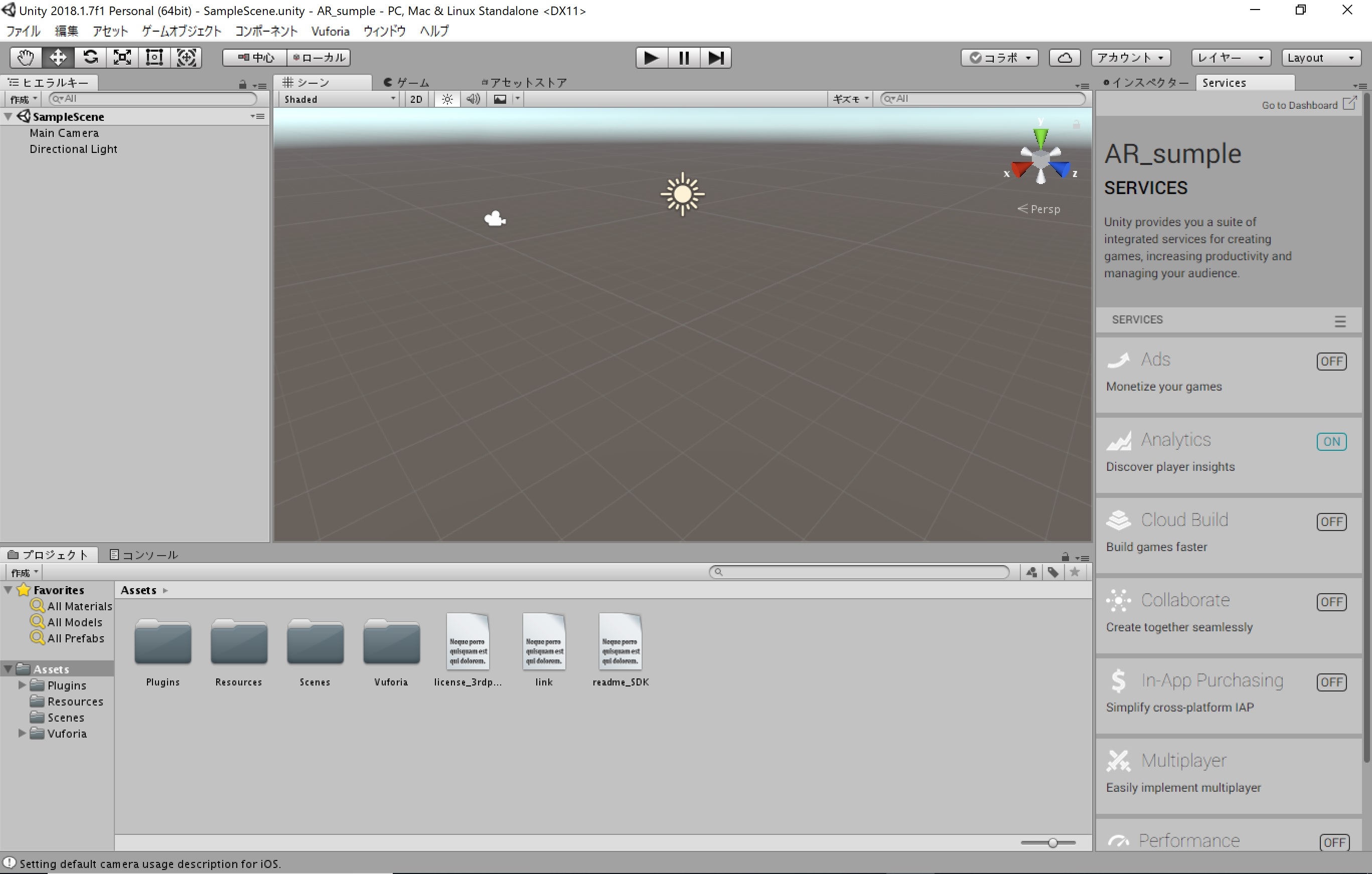
Task: Open the Layout dropdown
Action: [x=1321, y=57]
